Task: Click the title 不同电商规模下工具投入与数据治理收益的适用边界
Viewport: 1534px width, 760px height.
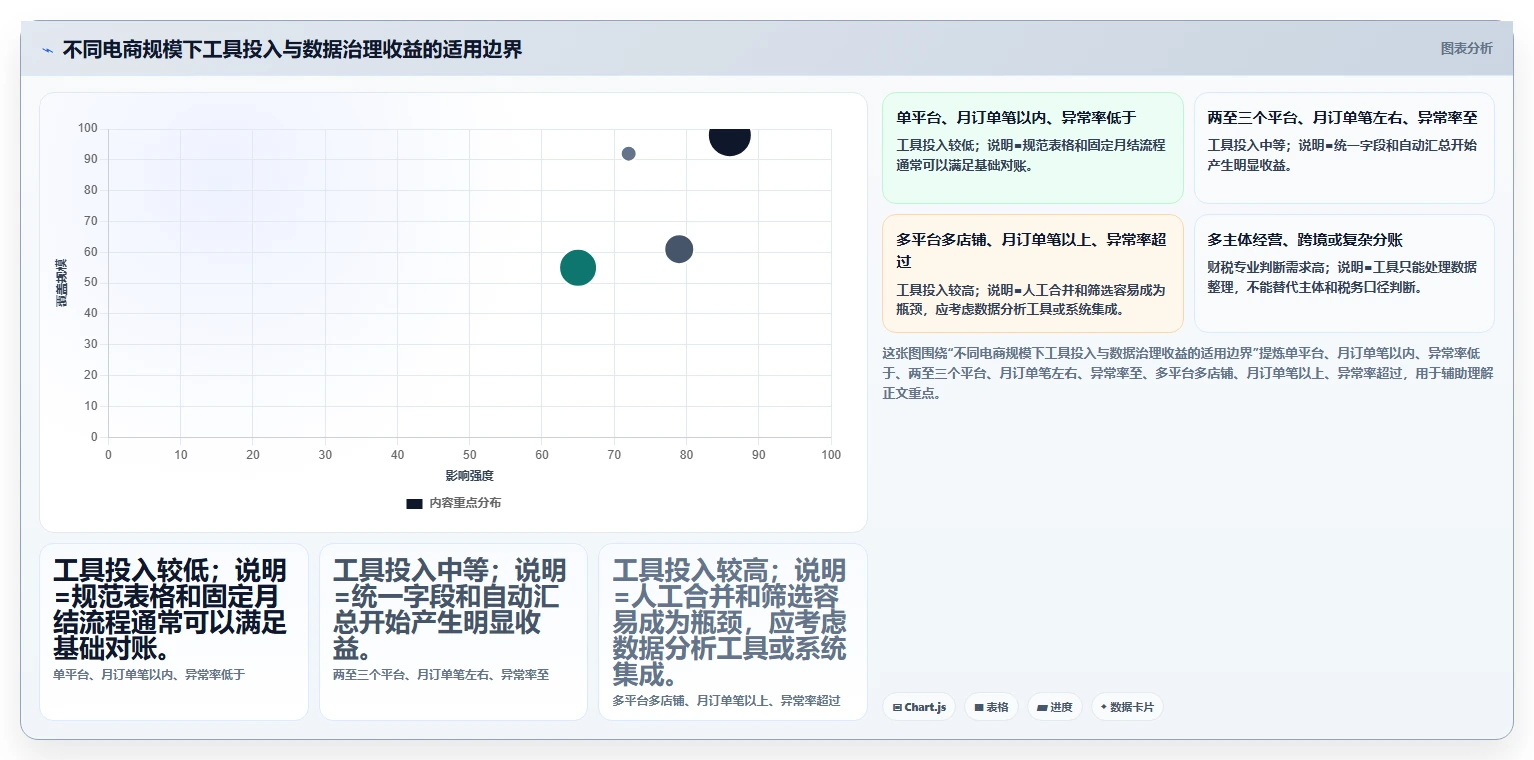Action: click(x=292, y=50)
